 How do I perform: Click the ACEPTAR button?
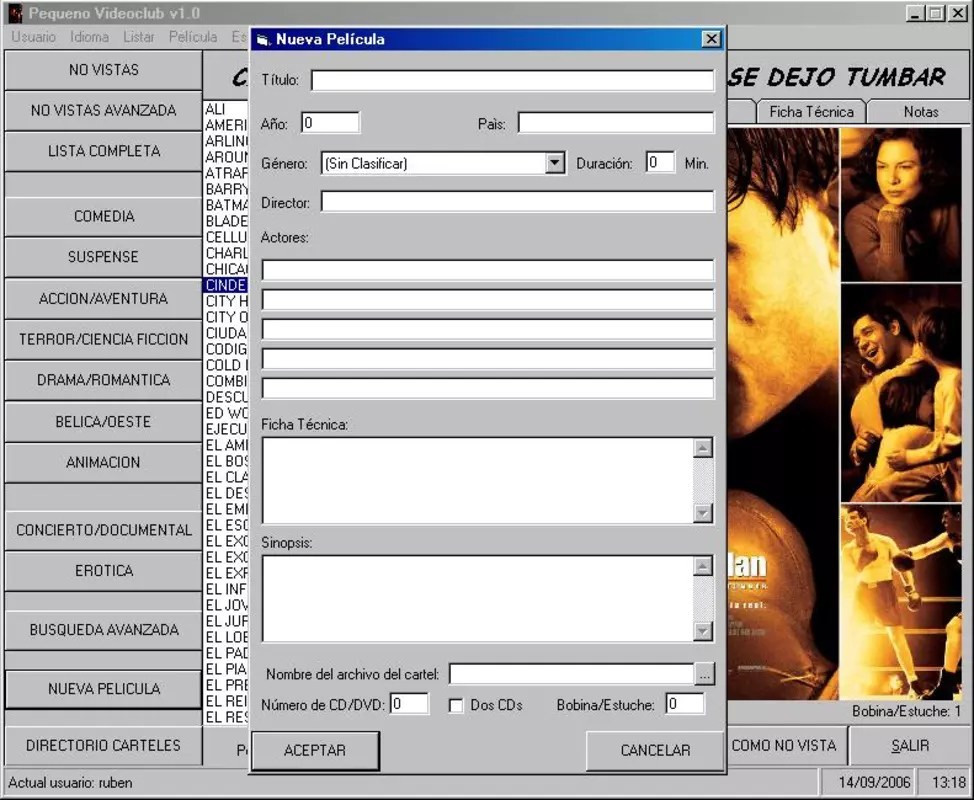pyautogui.click(x=316, y=750)
